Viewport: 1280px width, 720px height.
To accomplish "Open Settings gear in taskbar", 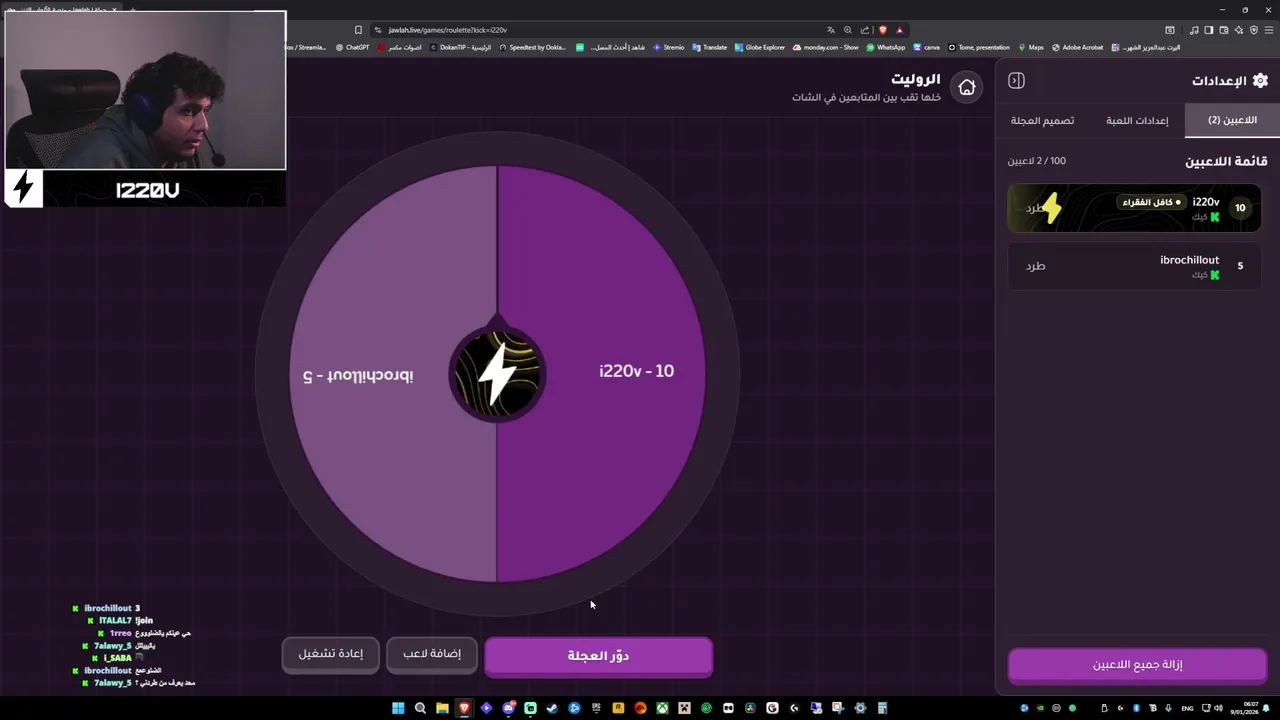I will coord(860,708).
